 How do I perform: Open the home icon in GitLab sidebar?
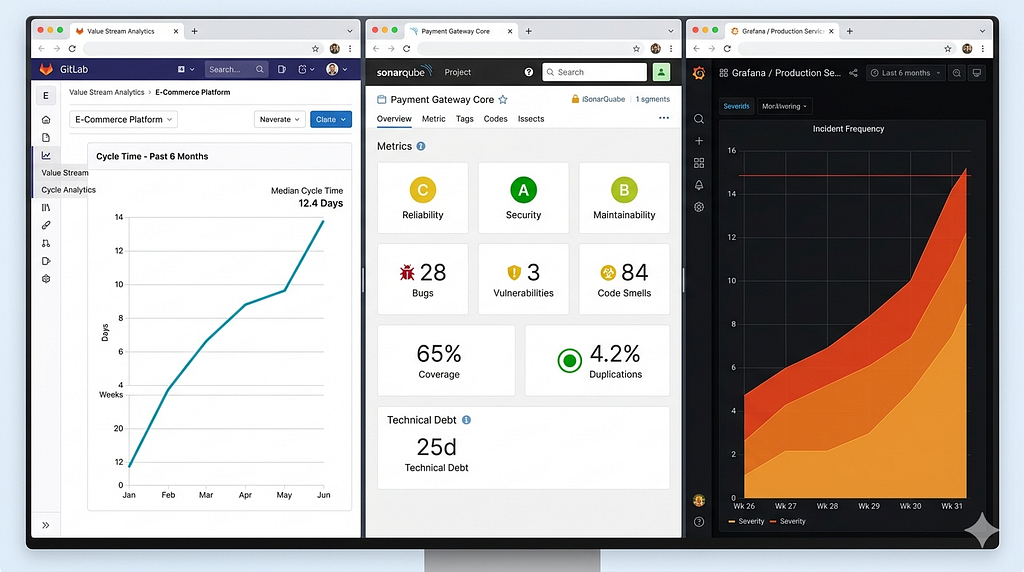point(46,119)
